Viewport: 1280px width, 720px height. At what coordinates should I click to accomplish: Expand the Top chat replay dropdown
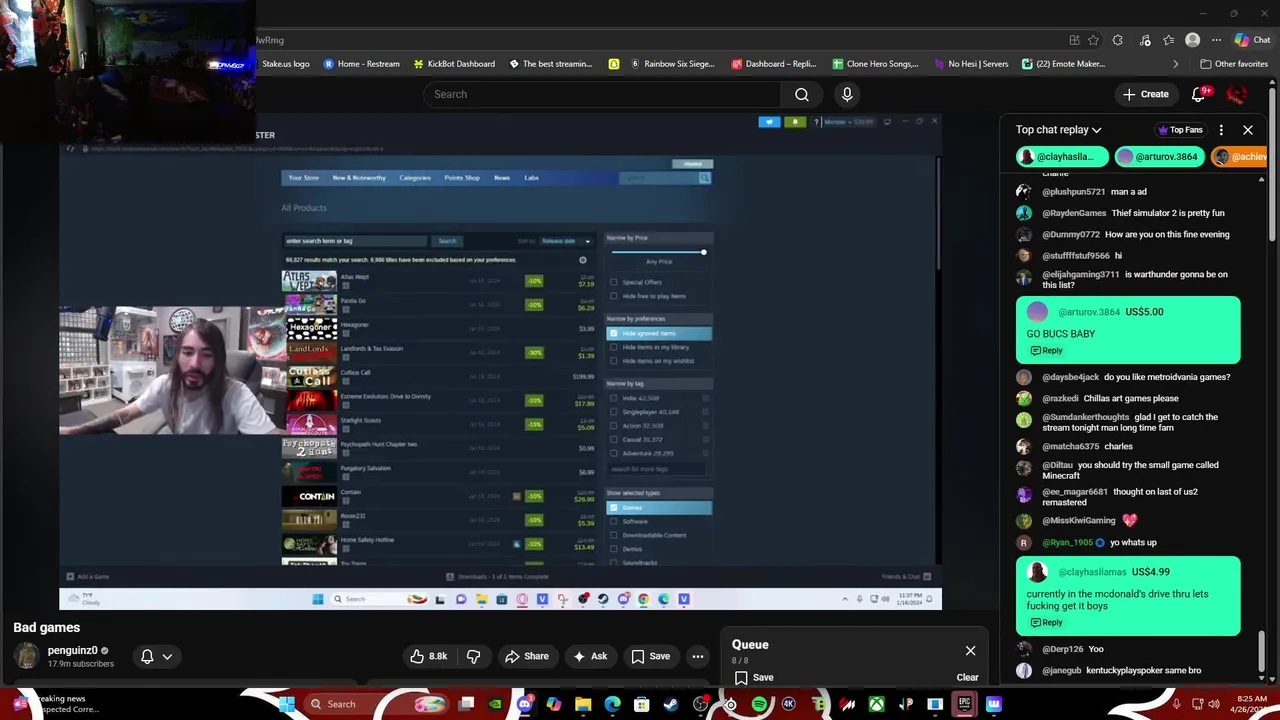pos(1058,130)
